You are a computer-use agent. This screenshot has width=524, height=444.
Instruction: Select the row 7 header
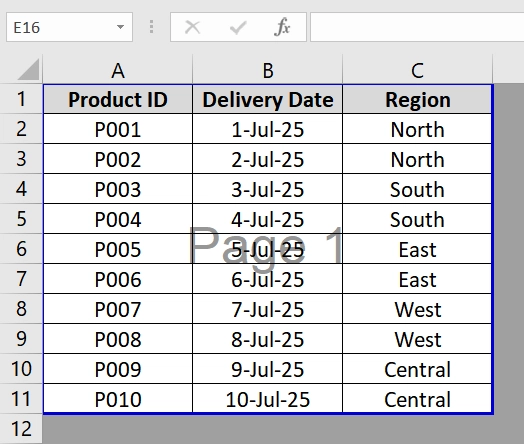21,279
